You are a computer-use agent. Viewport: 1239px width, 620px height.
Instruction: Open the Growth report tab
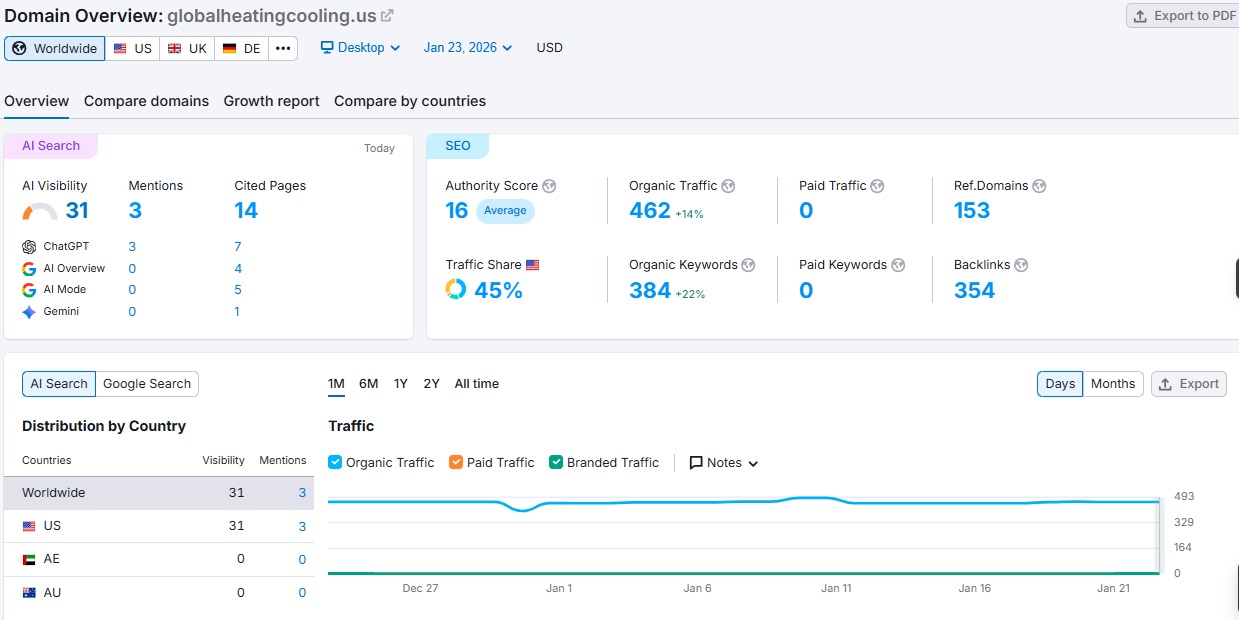271,101
